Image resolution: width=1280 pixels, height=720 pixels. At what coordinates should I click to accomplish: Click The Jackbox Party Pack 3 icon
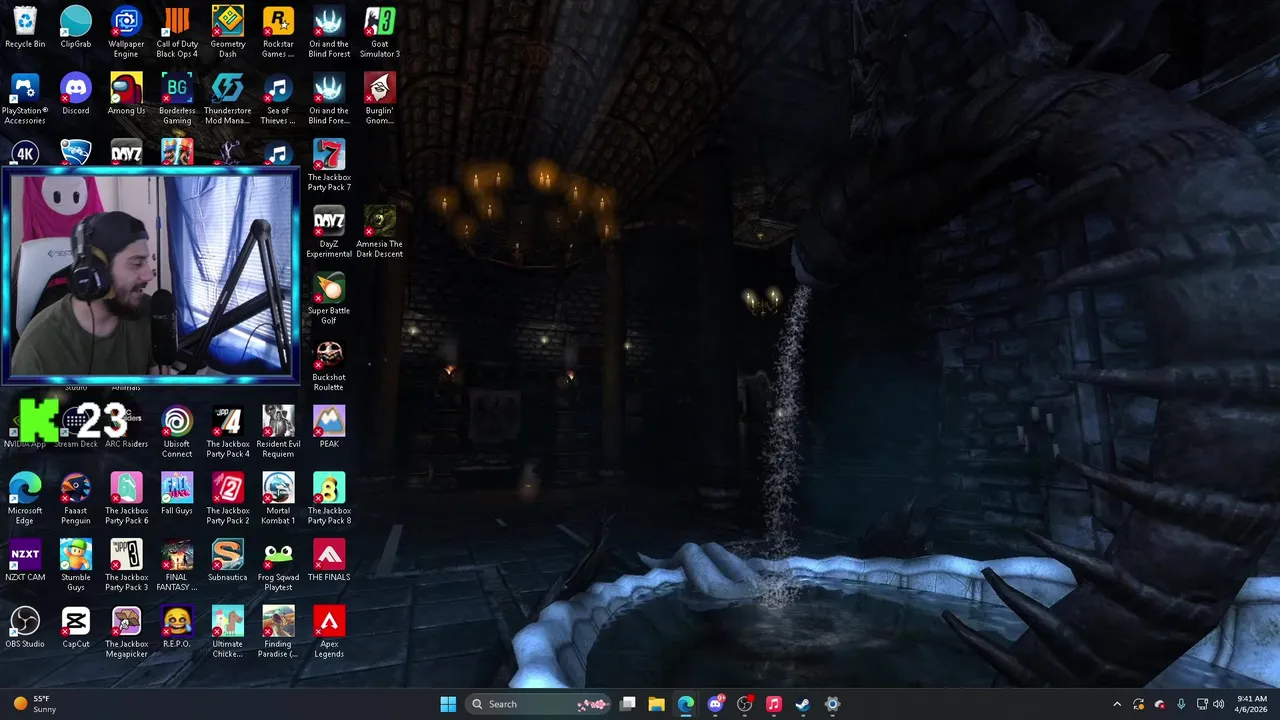[x=126, y=566]
